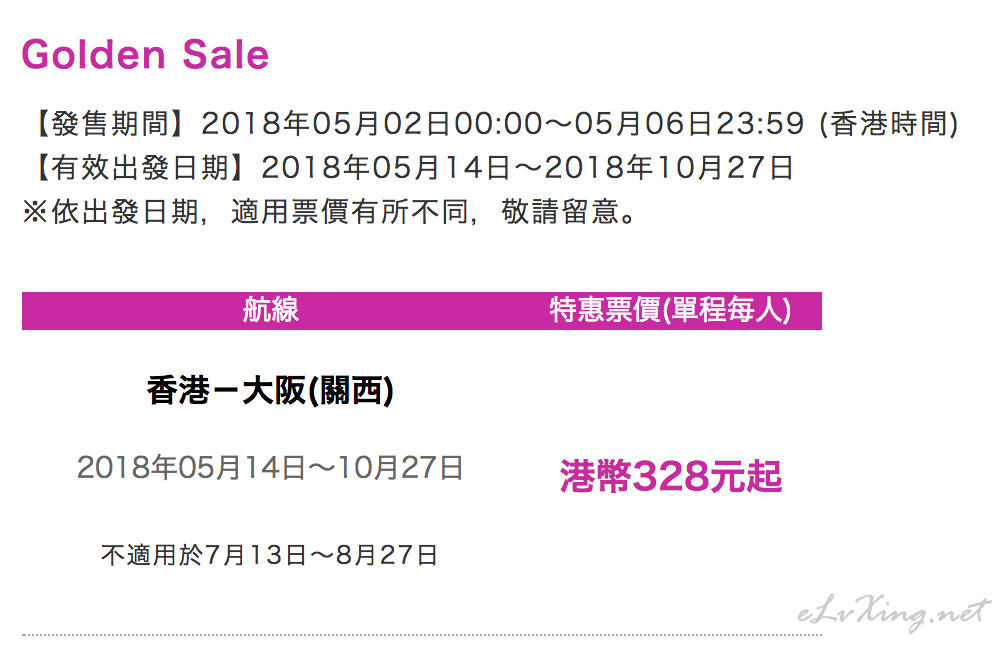Click the 2018年05月14日～10月27日 travel period text
Viewport: 1002px width, 646px height.
(x=270, y=468)
